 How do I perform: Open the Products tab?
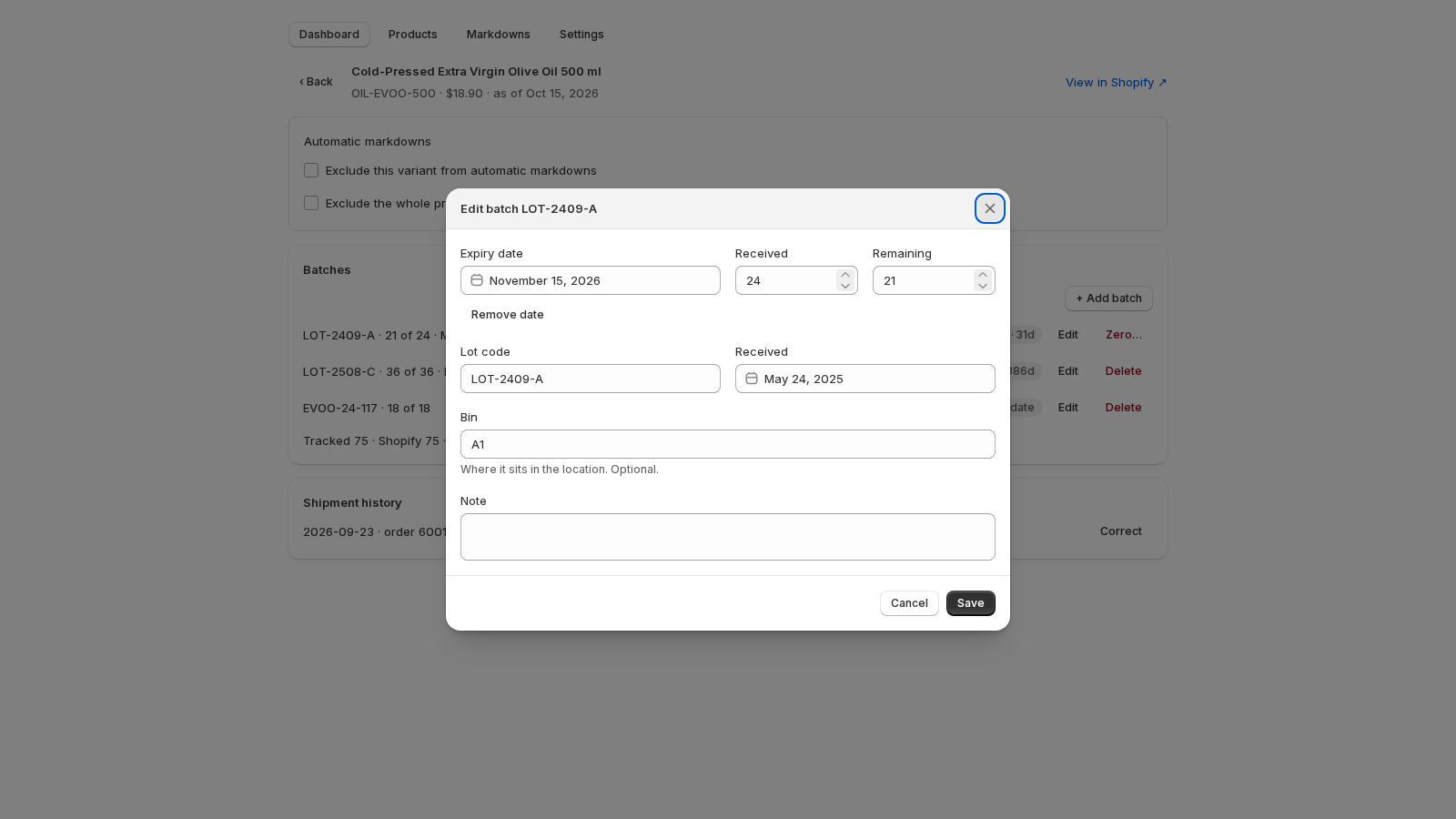pyautogui.click(x=413, y=35)
